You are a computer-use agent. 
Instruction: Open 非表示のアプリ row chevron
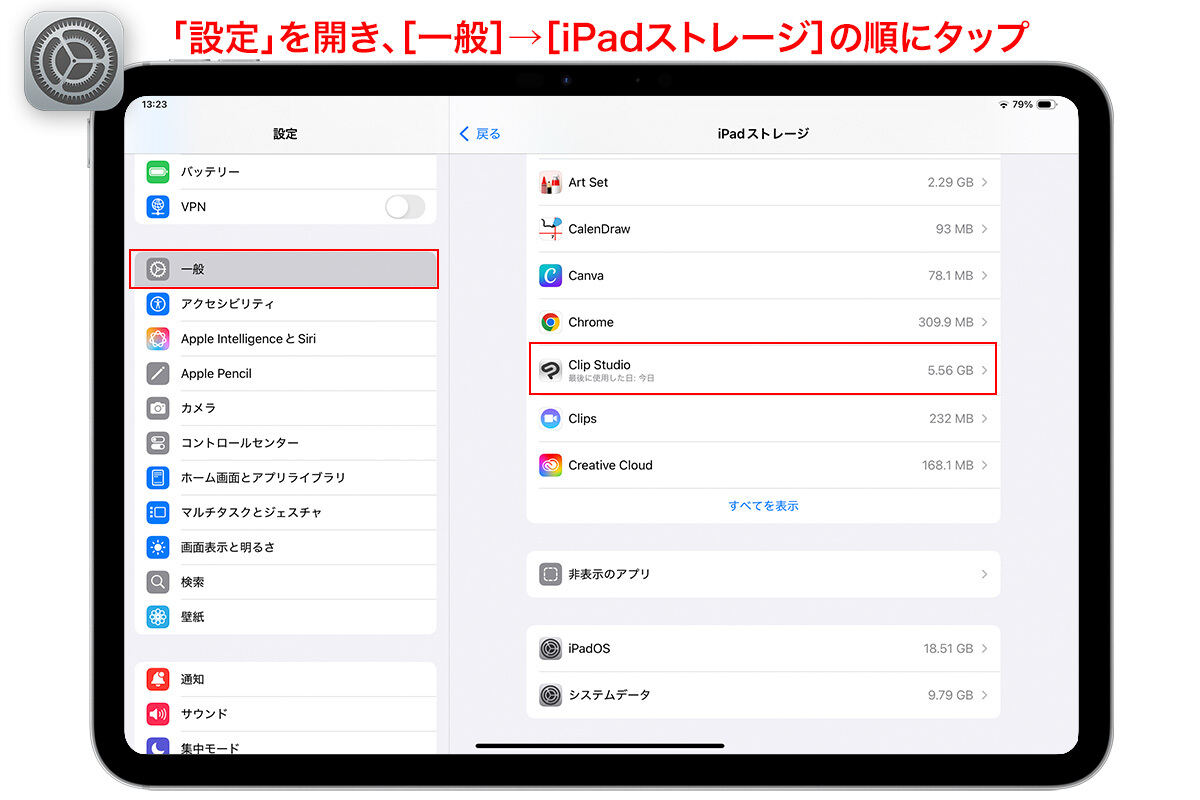[985, 574]
